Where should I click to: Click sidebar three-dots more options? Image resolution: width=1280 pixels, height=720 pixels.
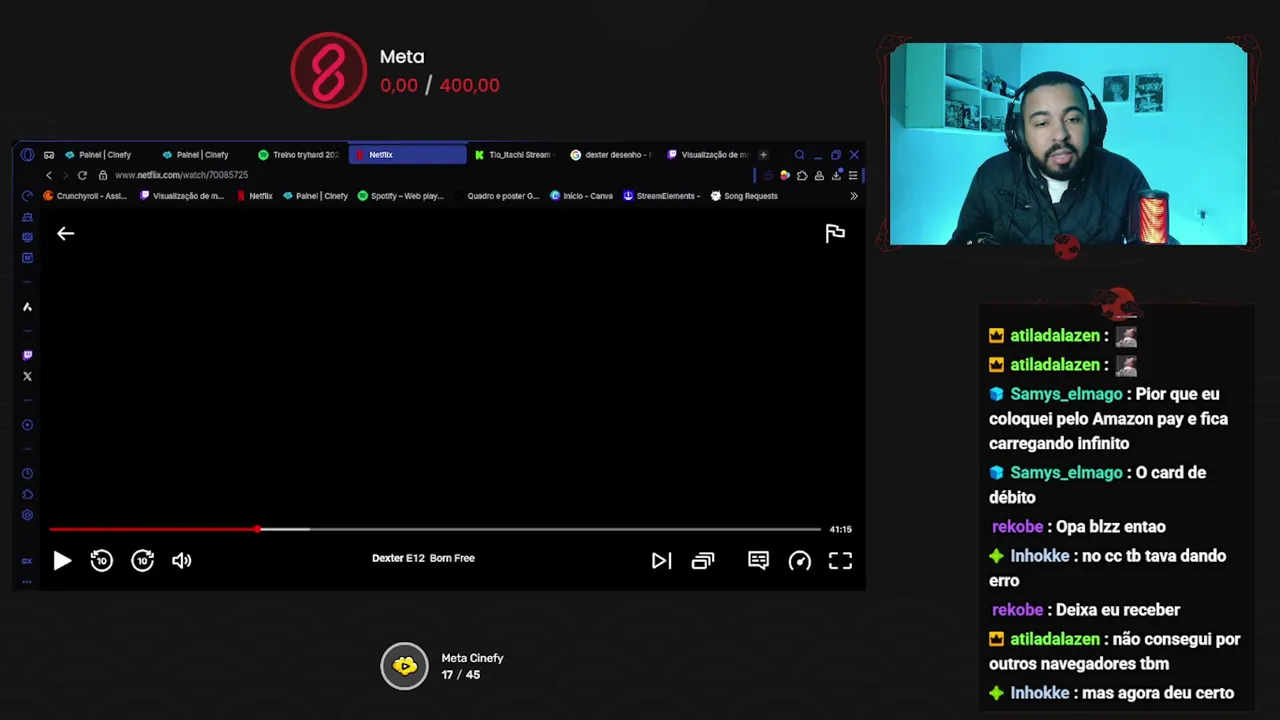[27, 581]
